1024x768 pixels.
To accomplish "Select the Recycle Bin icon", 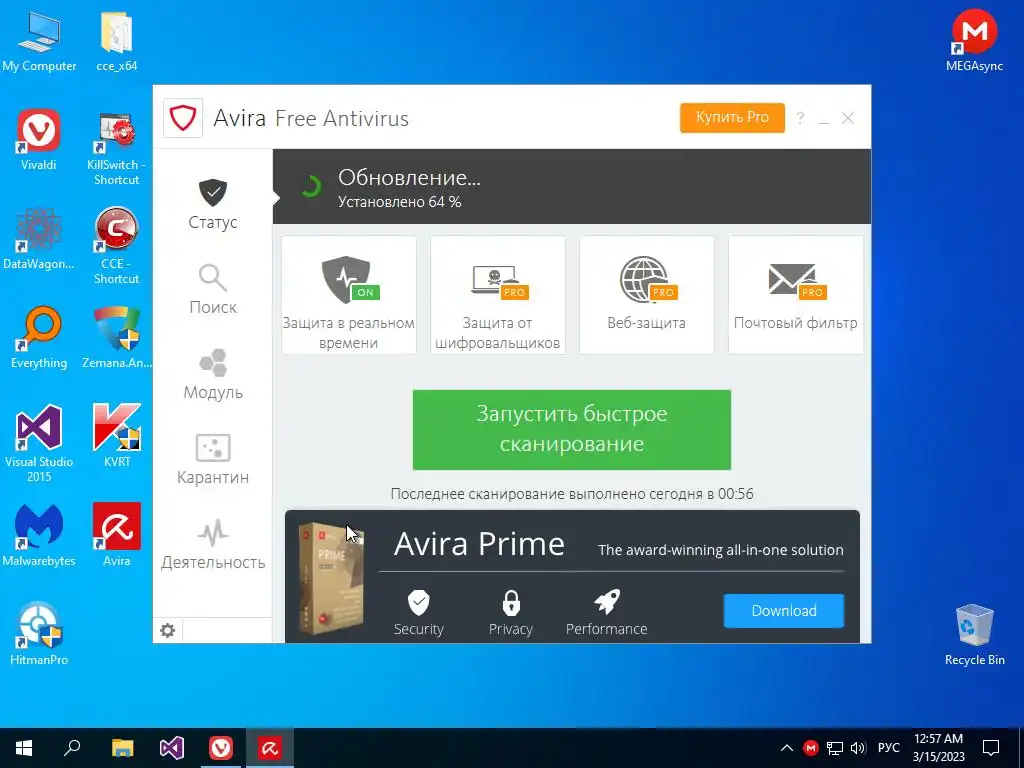I will pos(974,635).
